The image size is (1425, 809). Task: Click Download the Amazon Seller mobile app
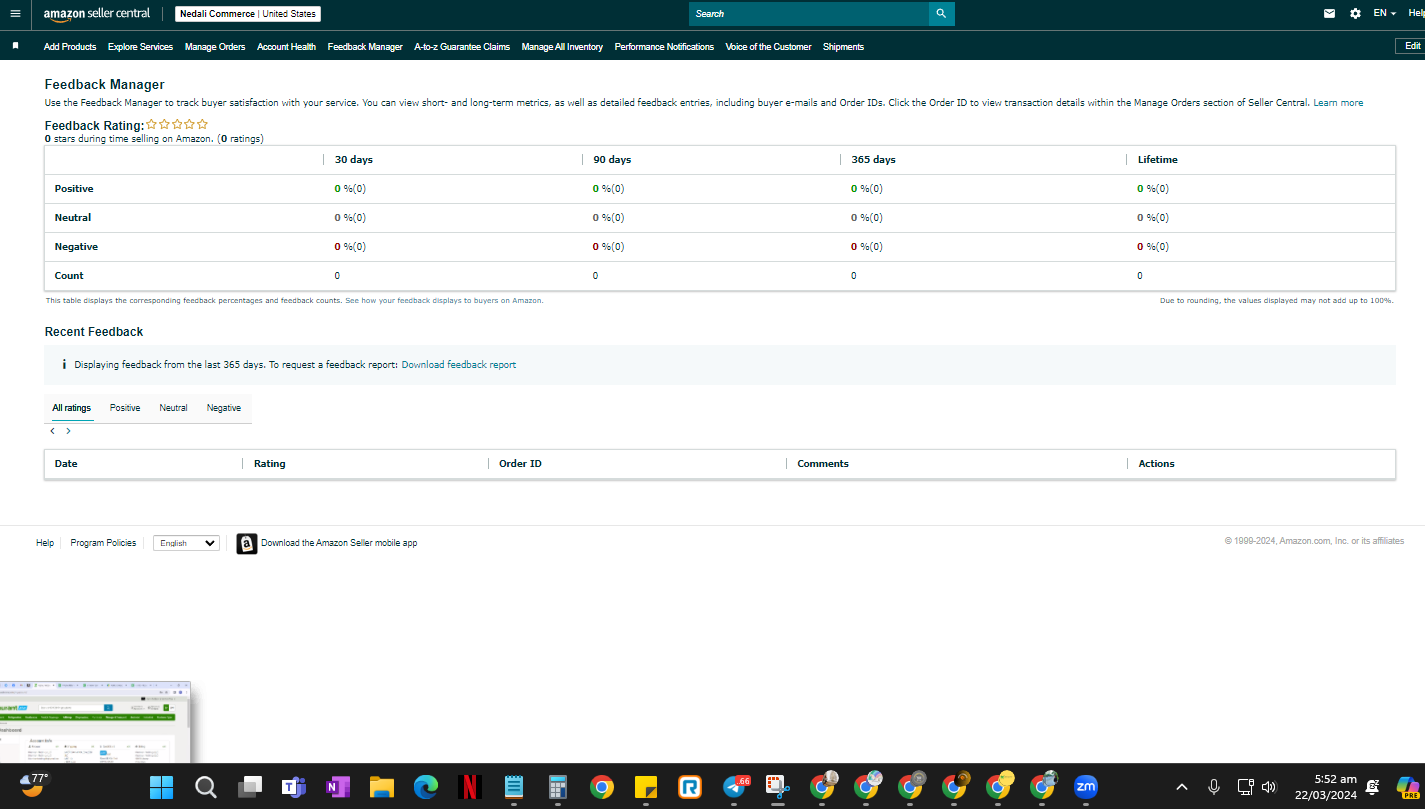tap(339, 543)
